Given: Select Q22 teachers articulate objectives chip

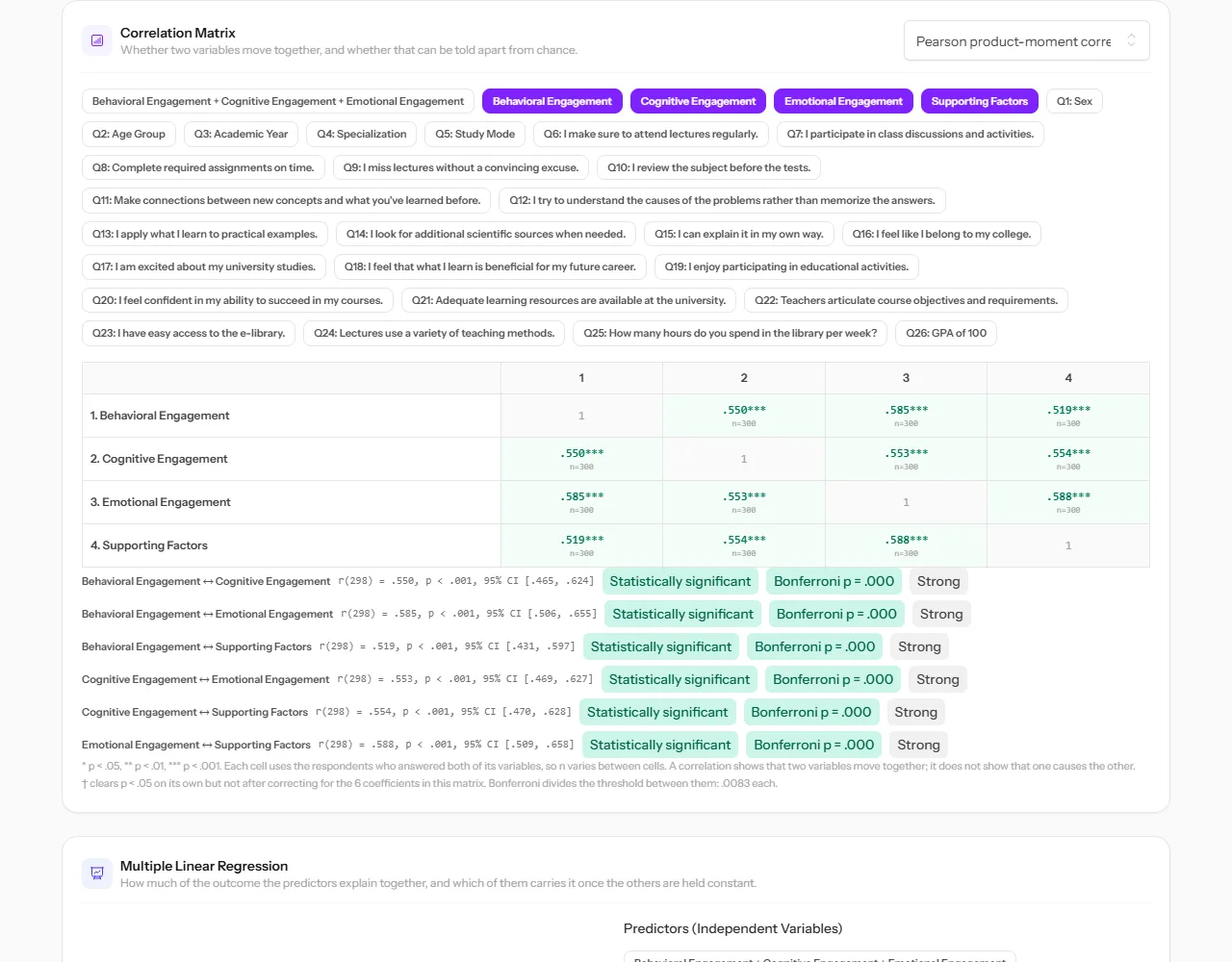Looking at the screenshot, I should point(906,300).
